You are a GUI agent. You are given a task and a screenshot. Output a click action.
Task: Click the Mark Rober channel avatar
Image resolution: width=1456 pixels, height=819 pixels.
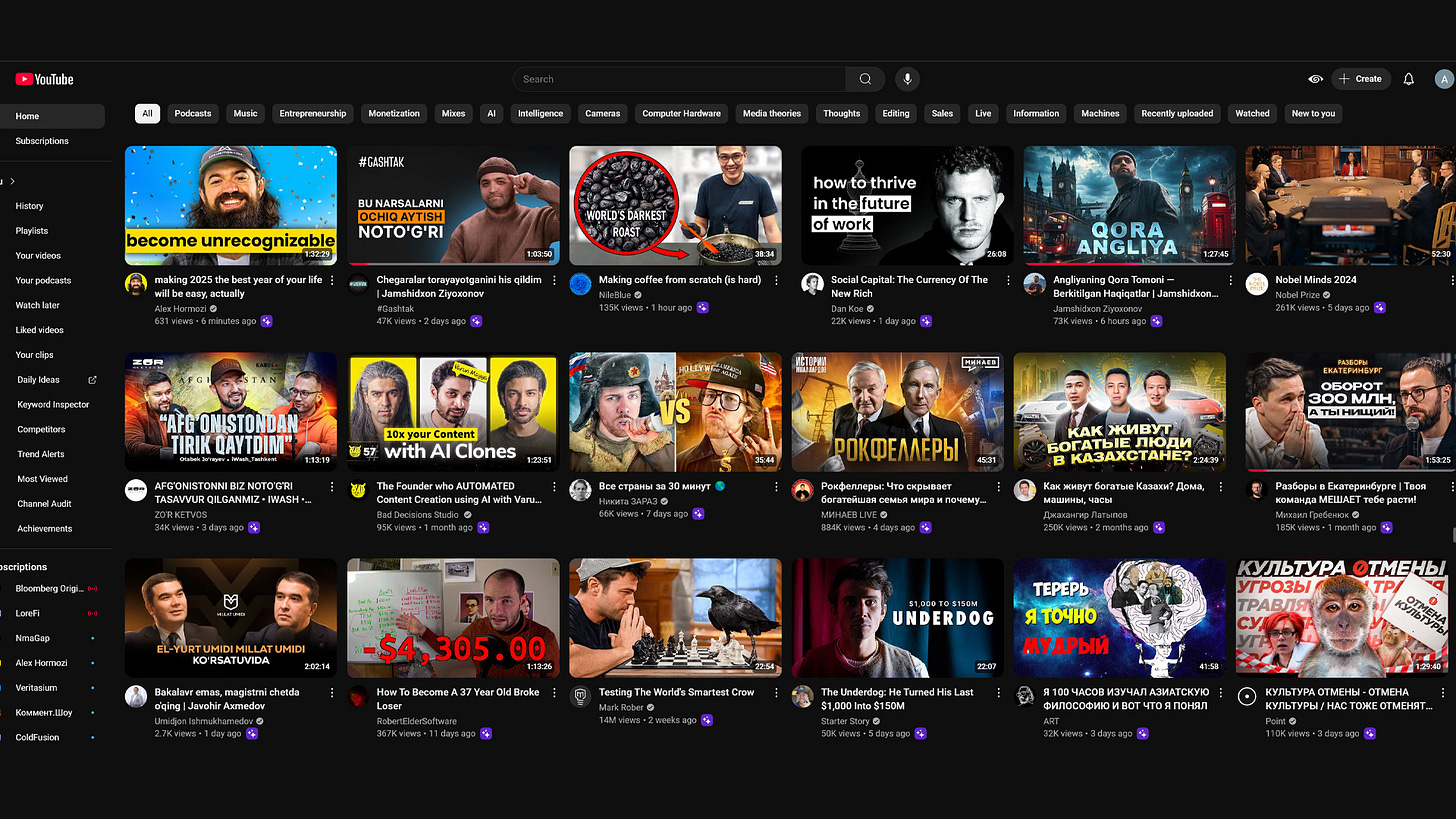point(581,696)
